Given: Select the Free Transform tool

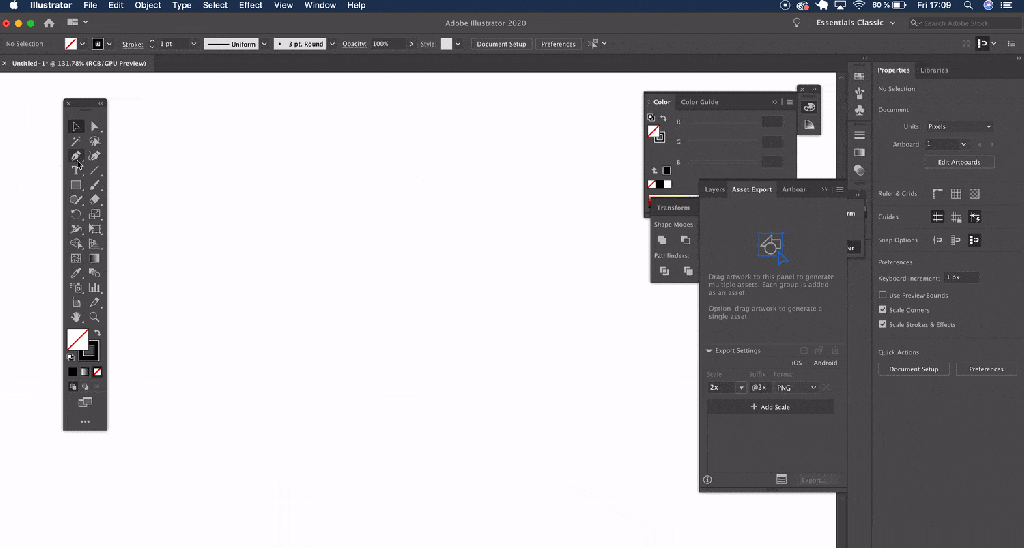Looking at the screenshot, I should tap(95, 229).
